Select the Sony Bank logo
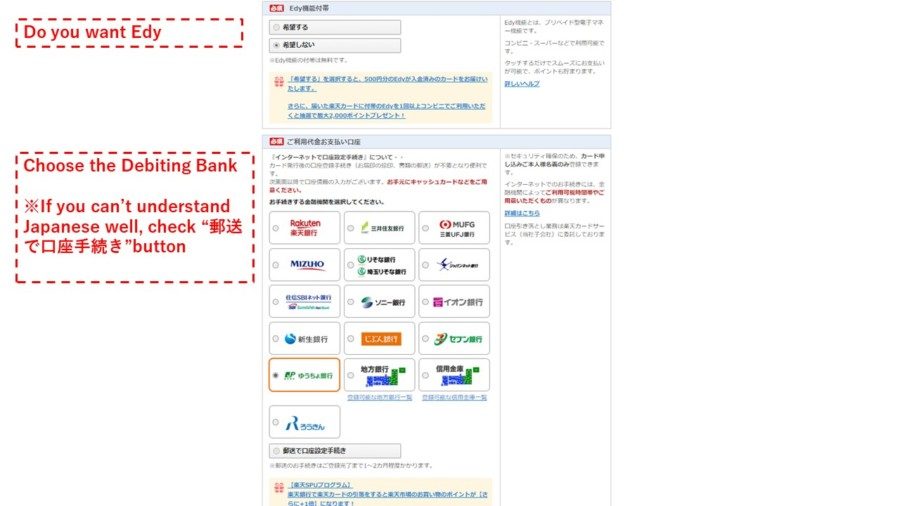 tap(382, 302)
